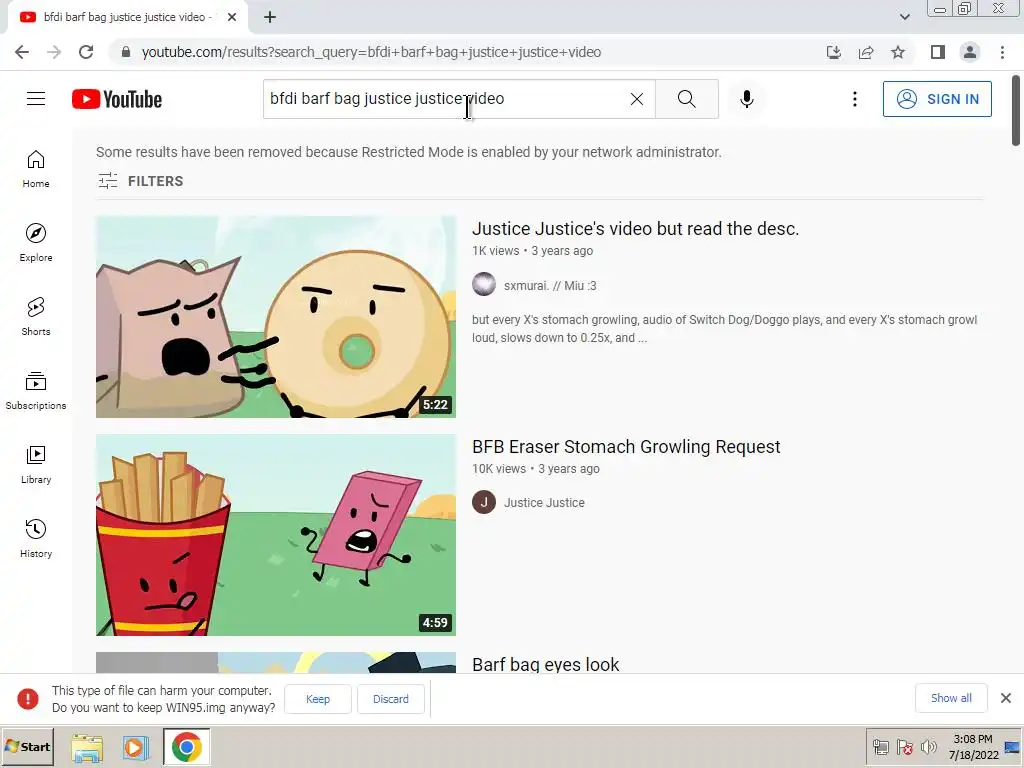Click the Justice Justice 'J' avatar
Viewport: 1024px width, 768px height.
tap(484, 502)
